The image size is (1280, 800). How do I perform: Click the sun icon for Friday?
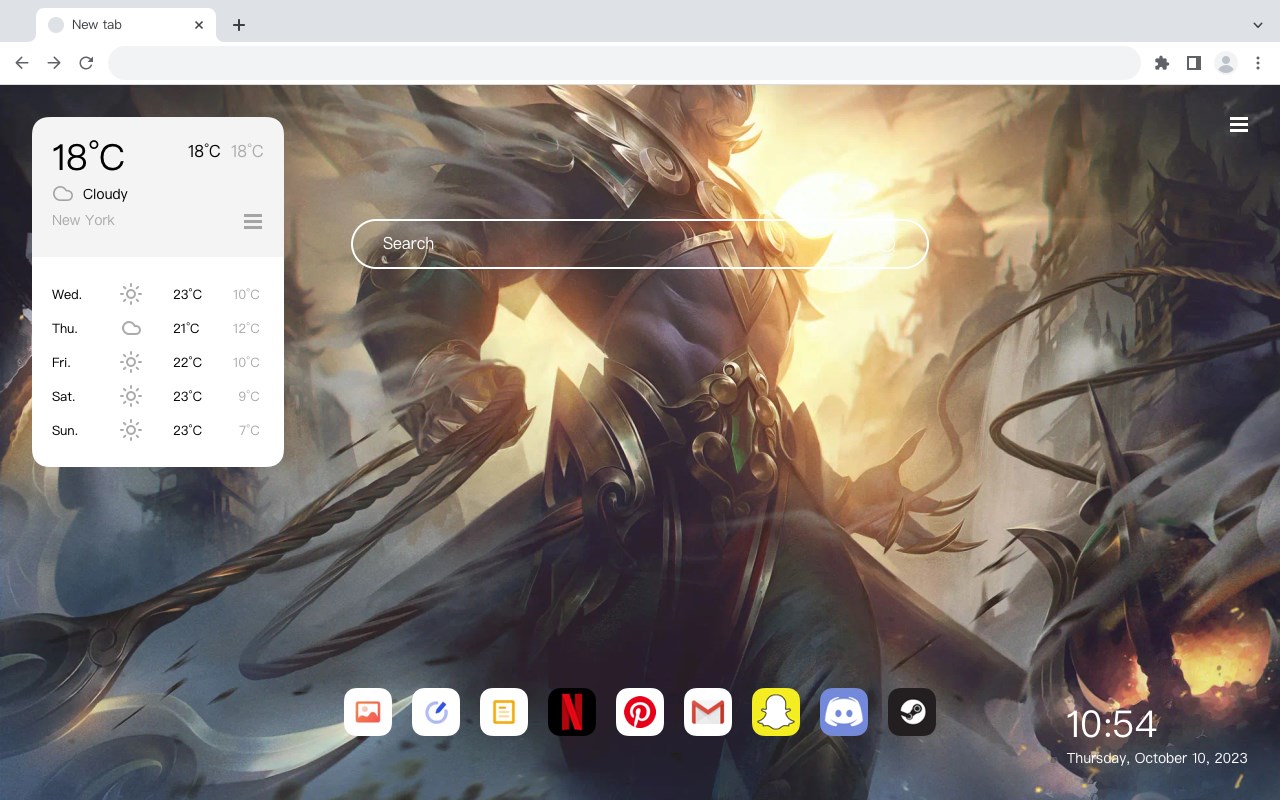point(131,362)
